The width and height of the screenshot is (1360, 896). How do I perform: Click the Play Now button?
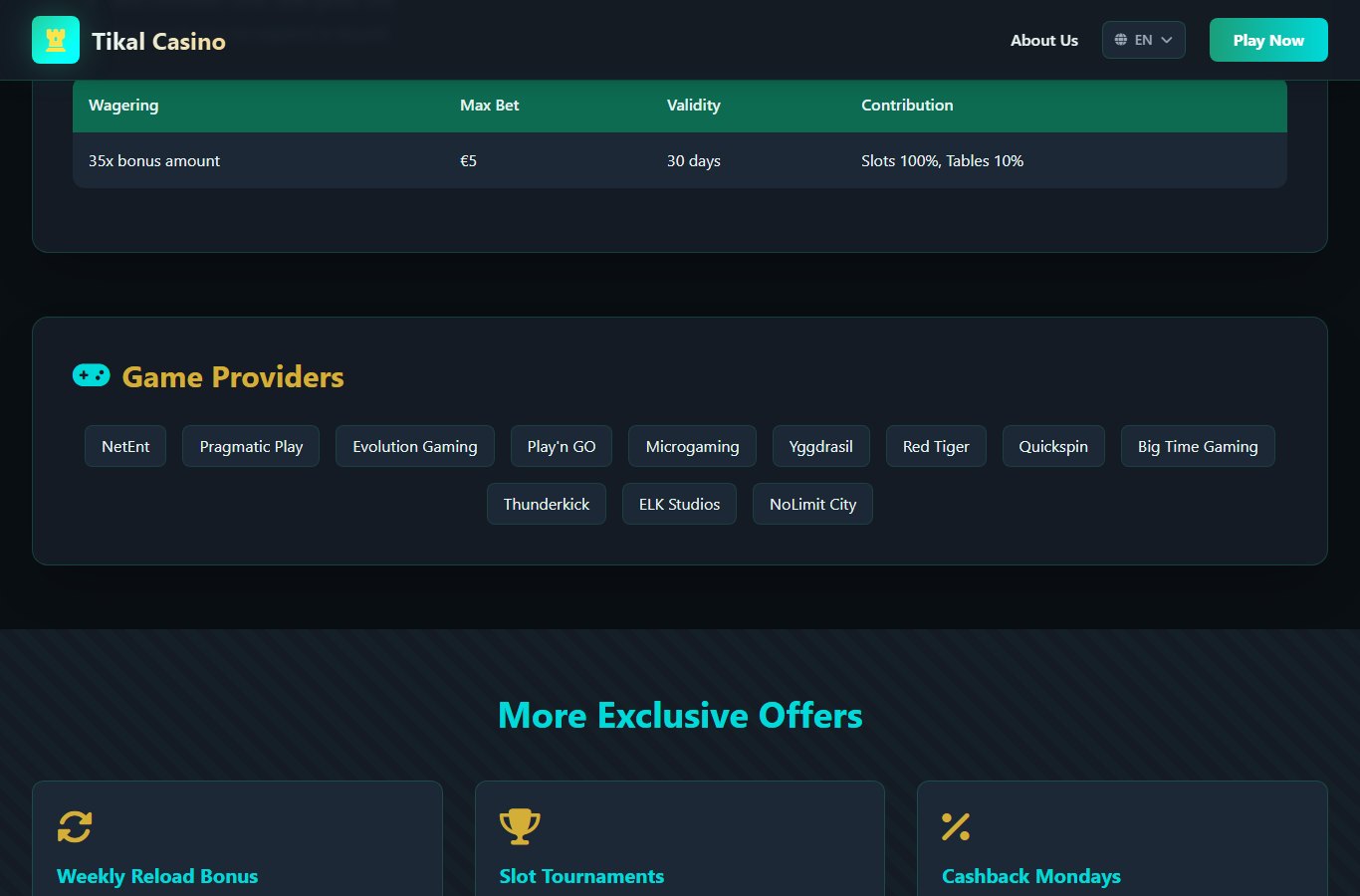(x=1268, y=40)
